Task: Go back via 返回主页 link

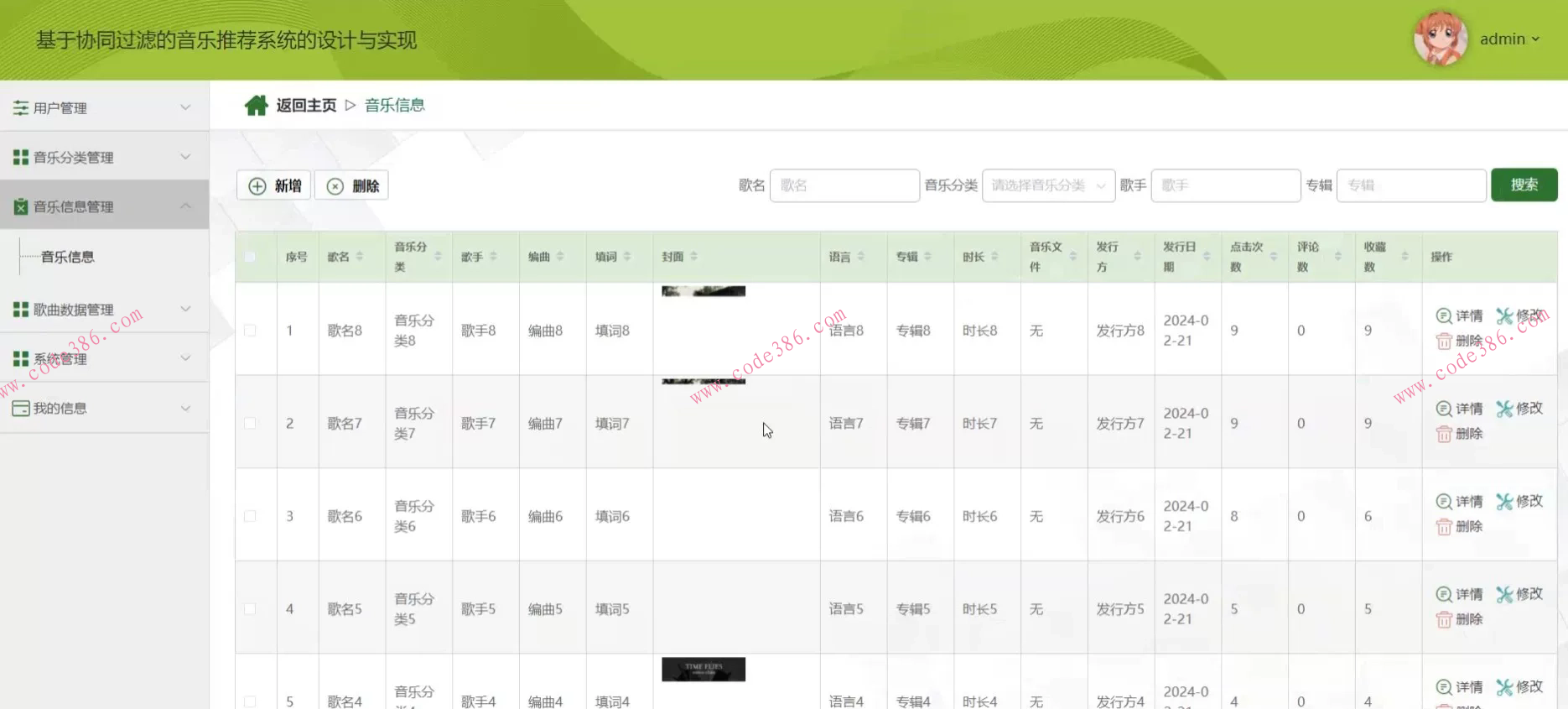Action: coord(306,105)
